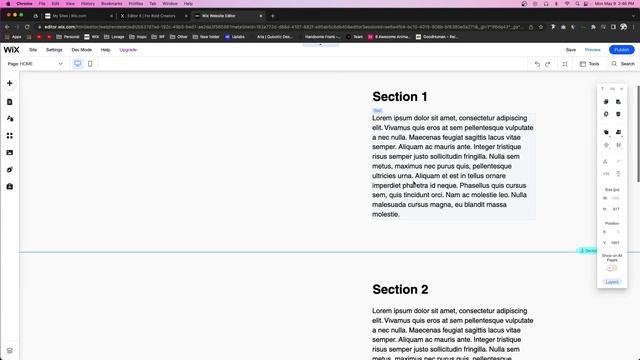Open the Settings menu
Screen dimensions: 640x360
(x=54, y=50)
